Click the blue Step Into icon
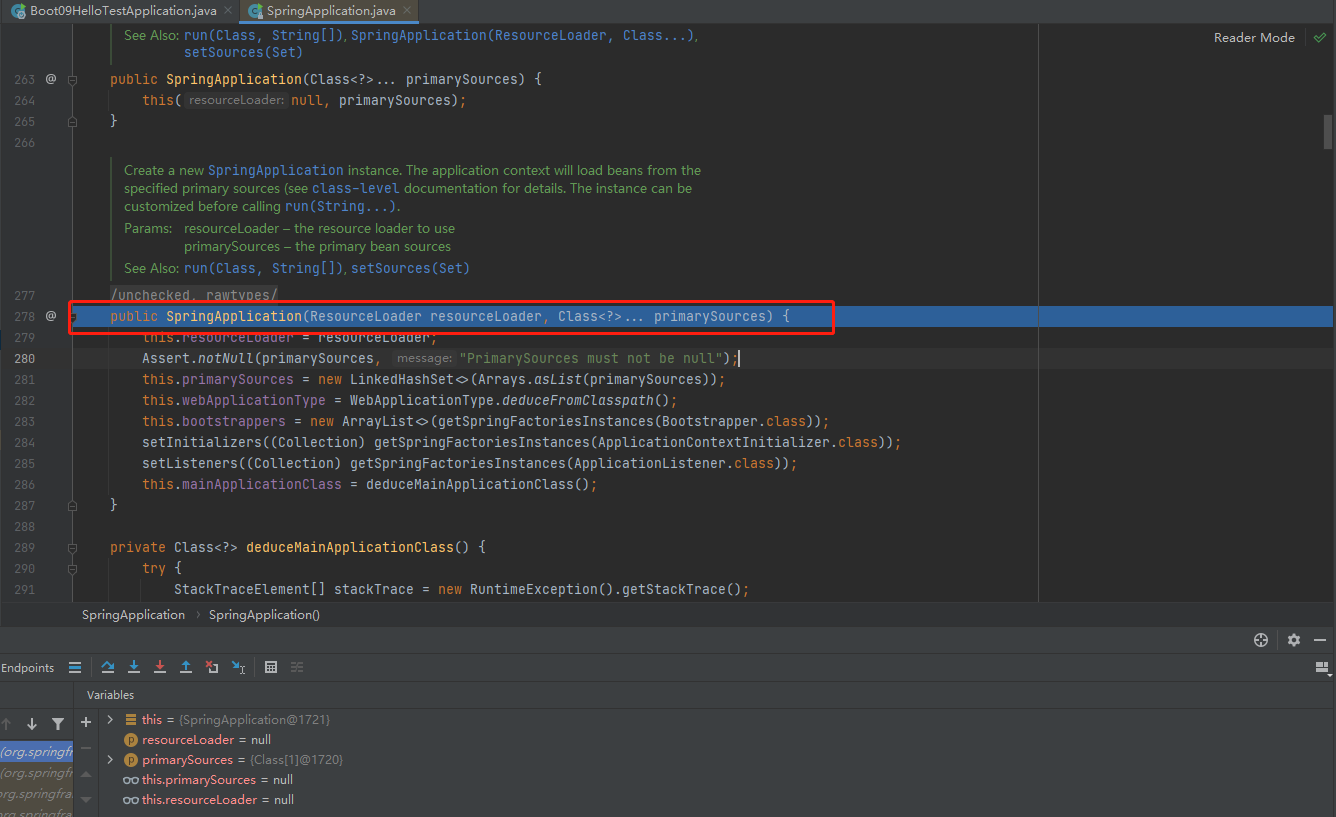 tap(134, 667)
